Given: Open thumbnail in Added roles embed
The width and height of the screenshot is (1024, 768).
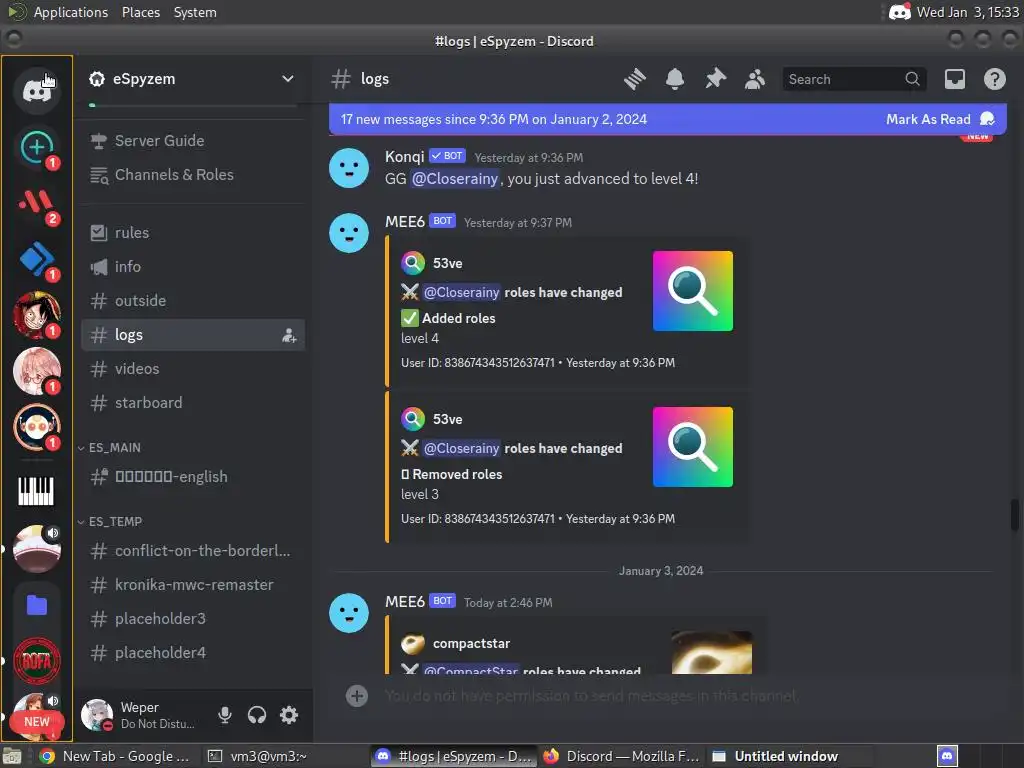Looking at the screenshot, I should 693,291.
